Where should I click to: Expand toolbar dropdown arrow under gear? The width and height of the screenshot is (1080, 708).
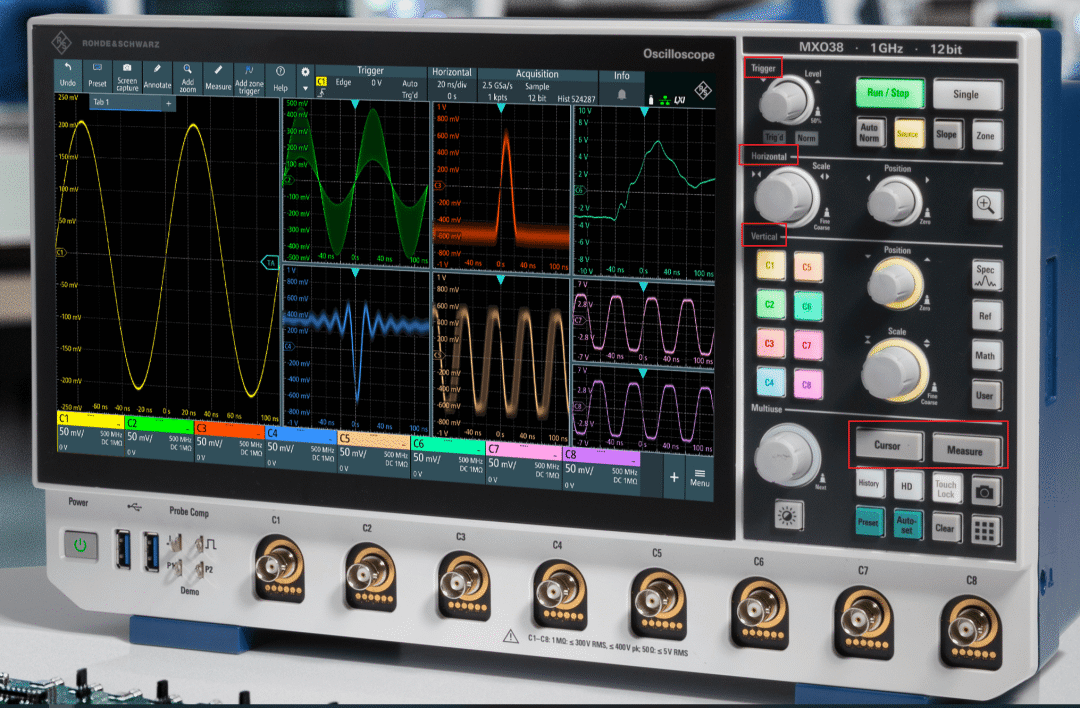click(305, 89)
